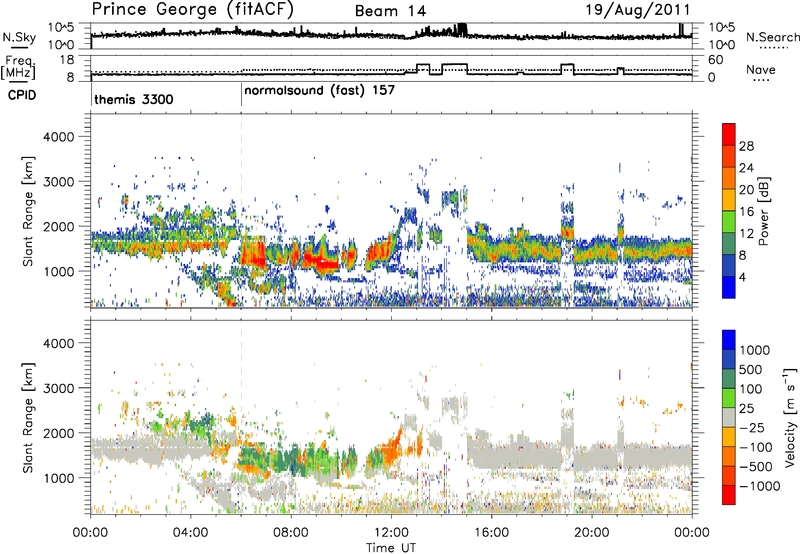Click the '08:00' time tick label
The image size is (800, 554).
[291, 533]
